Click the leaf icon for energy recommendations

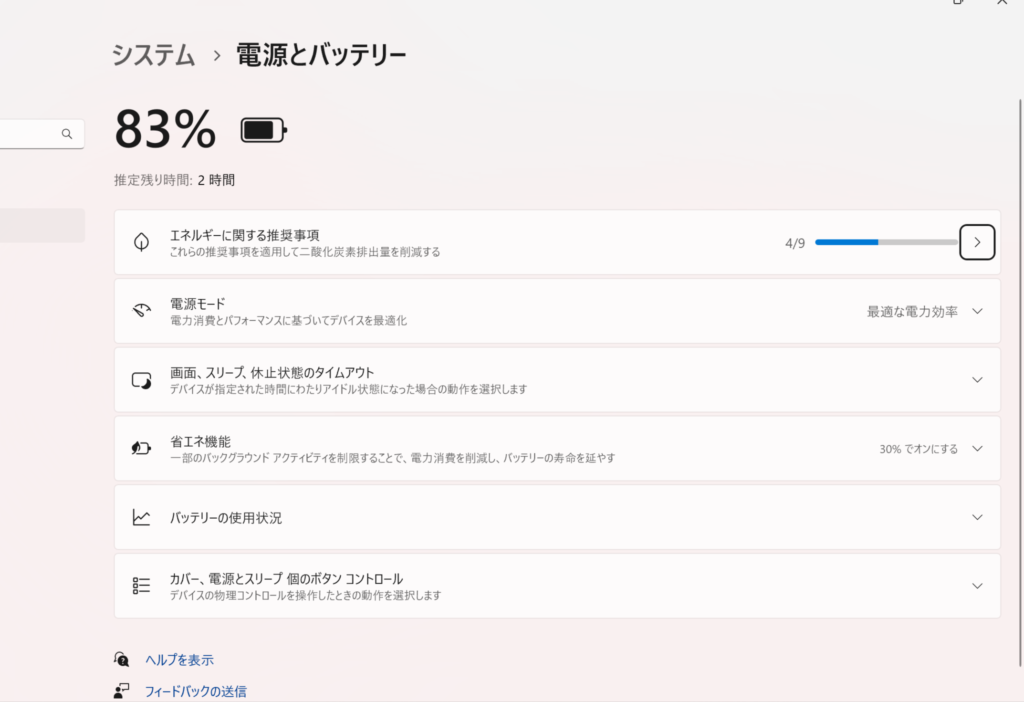[141, 242]
